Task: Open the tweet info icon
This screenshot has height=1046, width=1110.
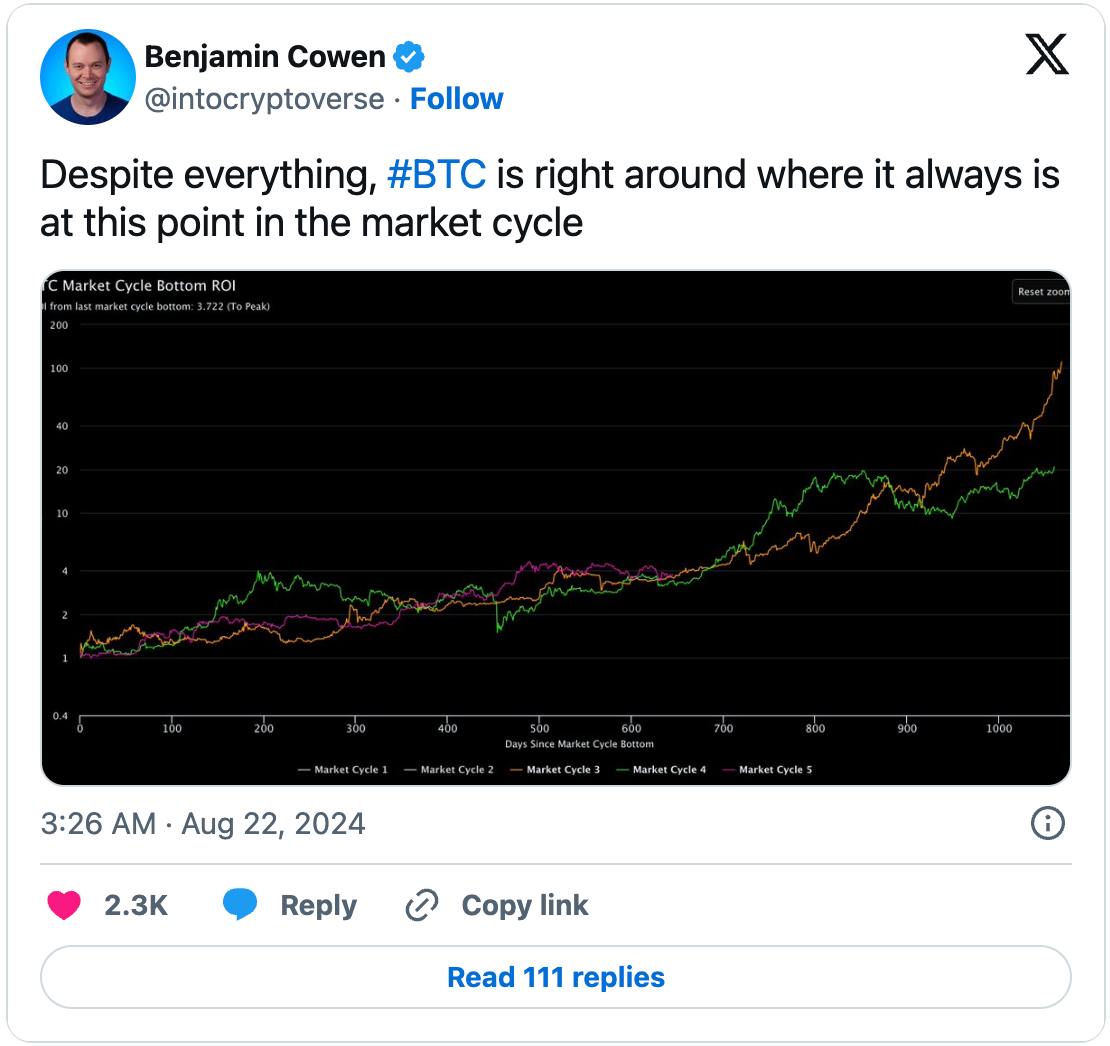Action: [1047, 823]
